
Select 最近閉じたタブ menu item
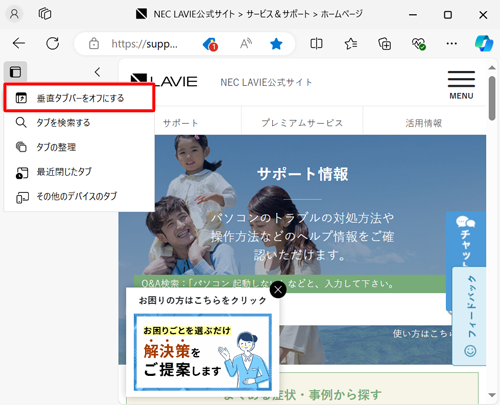[79, 172]
